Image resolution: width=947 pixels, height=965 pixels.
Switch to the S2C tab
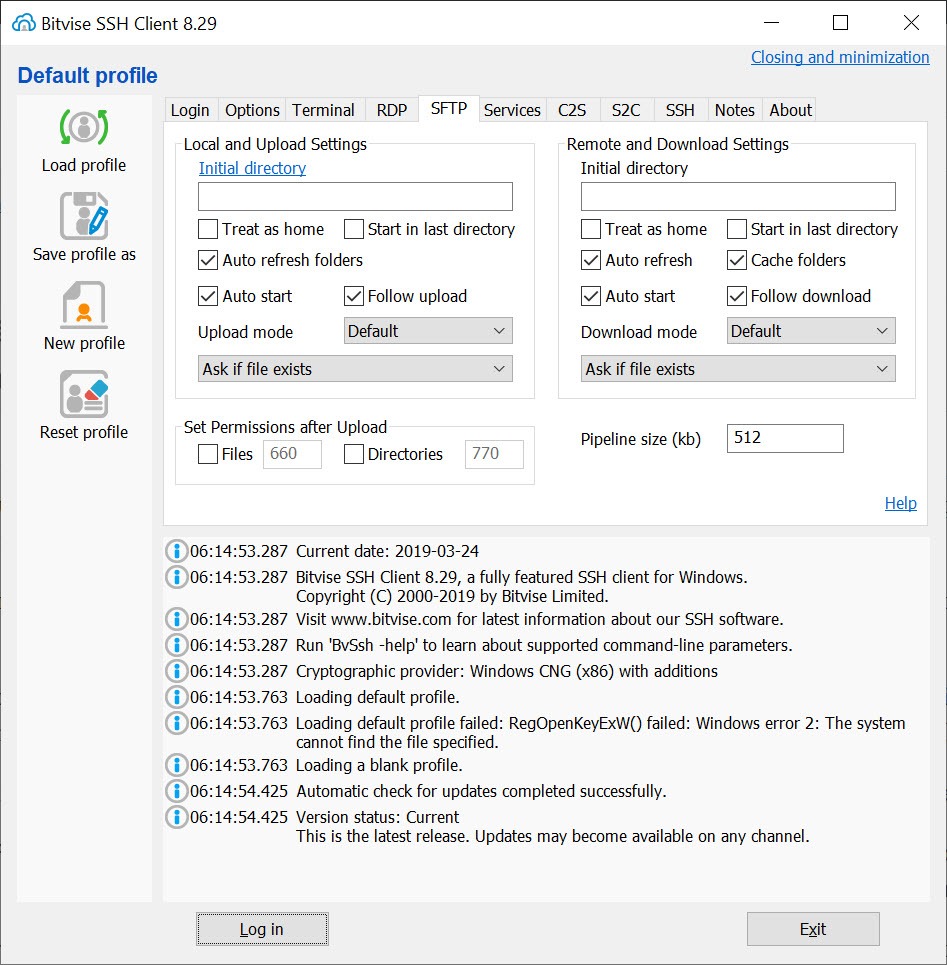point(626,110)
